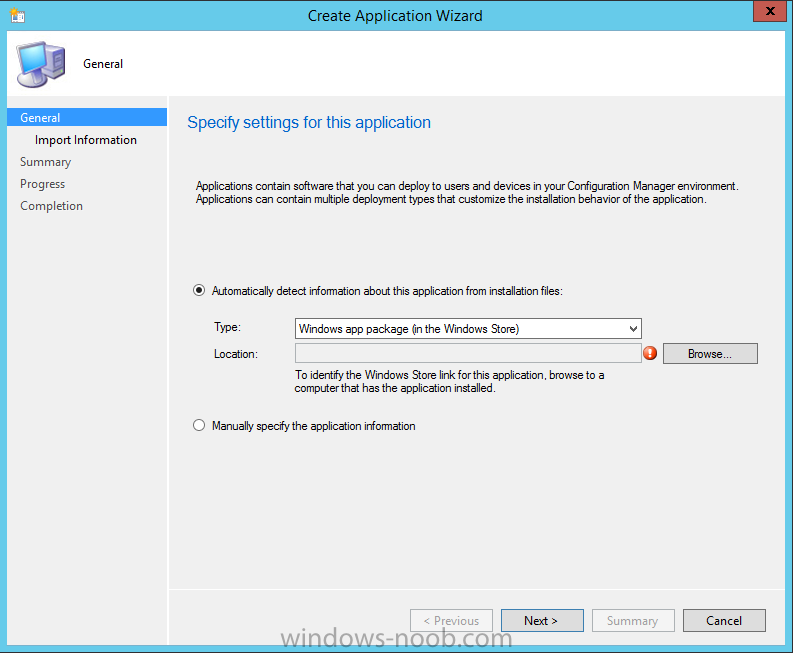Click the Location input field
793x653 pixels.
click(468, 353)
